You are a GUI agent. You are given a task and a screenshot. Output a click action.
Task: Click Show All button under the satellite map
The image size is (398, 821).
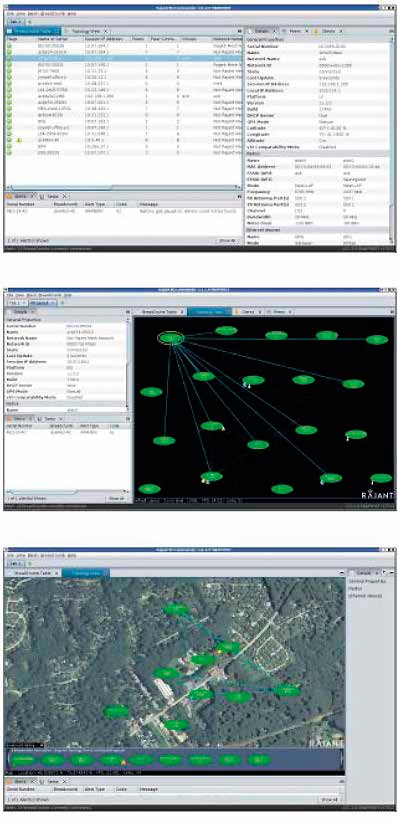(x=329, y=800)
